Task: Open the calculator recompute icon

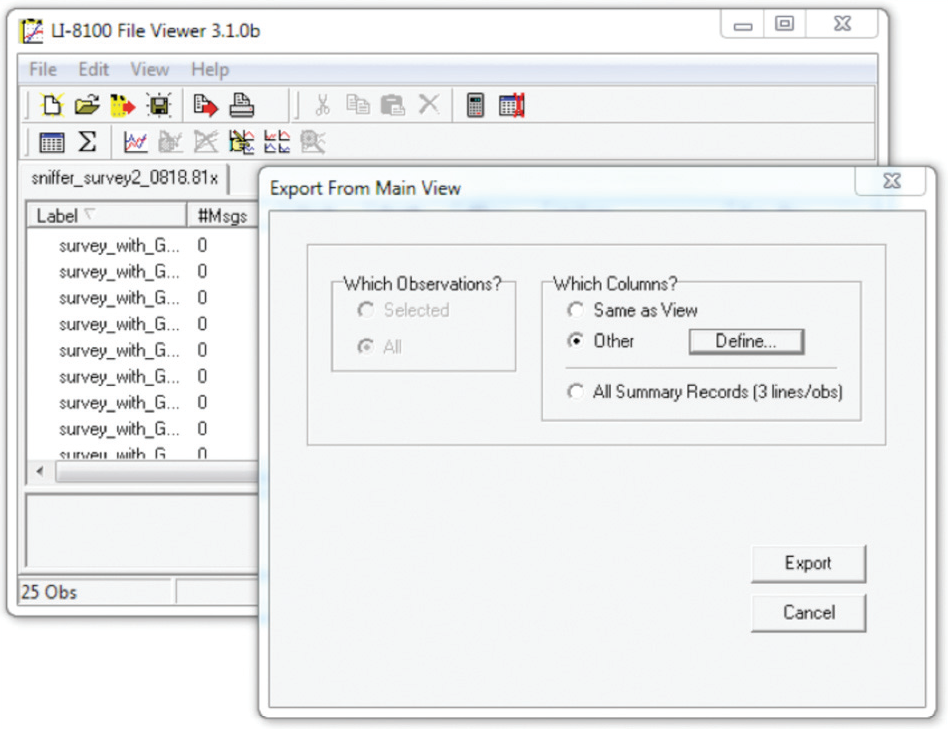Action: (x=476, y=105)
